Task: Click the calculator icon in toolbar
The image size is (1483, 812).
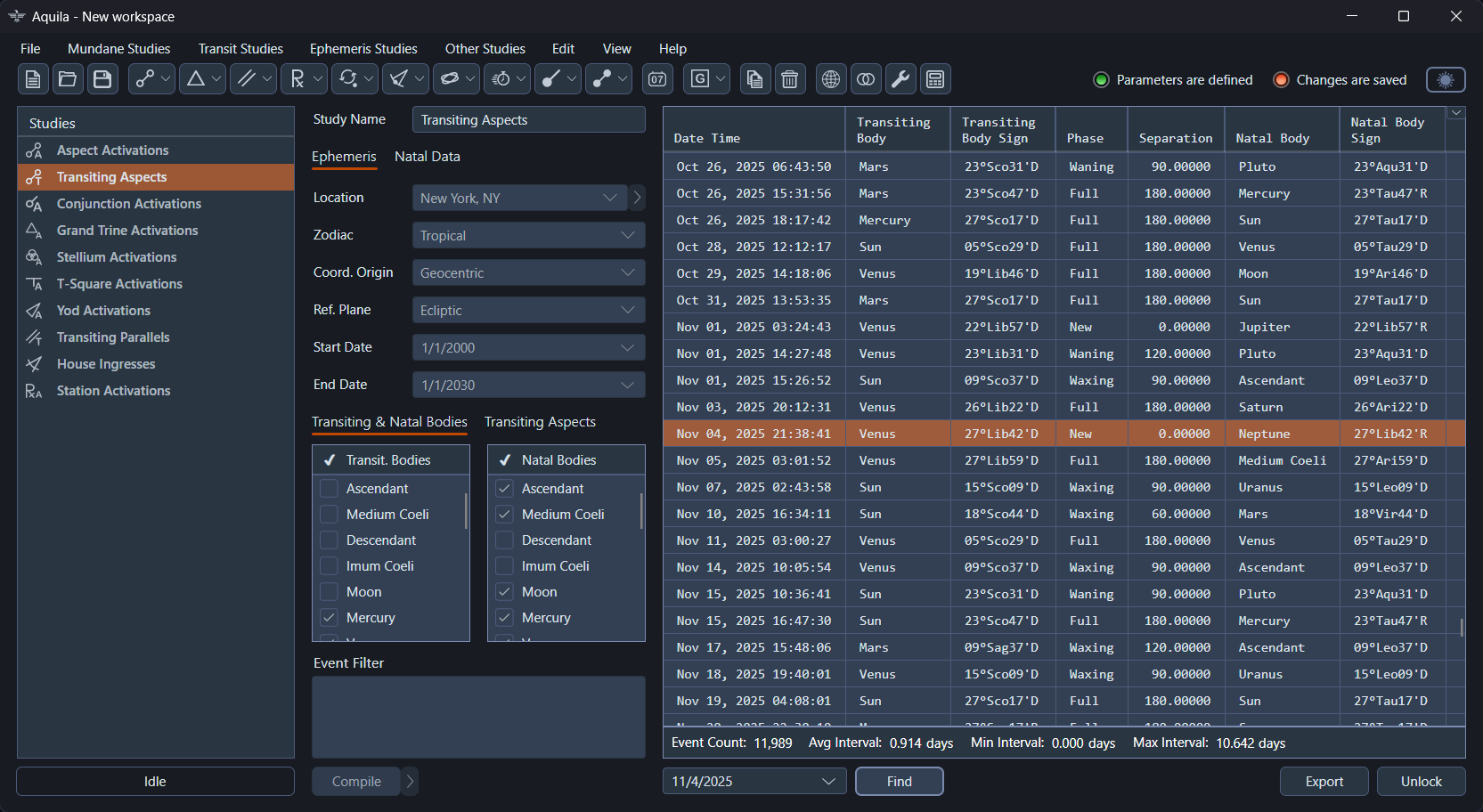Action: pos(935,79)
